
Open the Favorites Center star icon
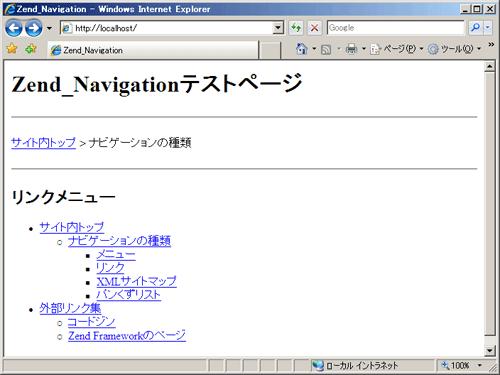tap(12, 49)
